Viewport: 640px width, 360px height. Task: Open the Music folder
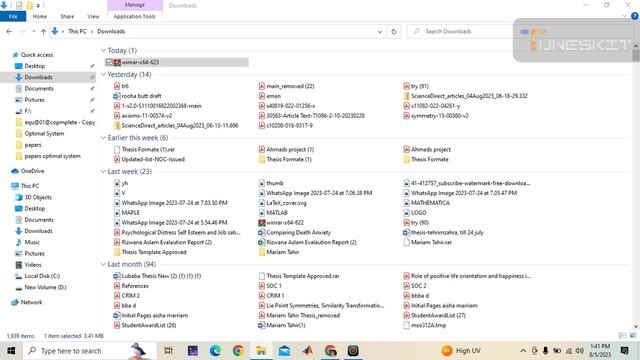pos(32,242)
